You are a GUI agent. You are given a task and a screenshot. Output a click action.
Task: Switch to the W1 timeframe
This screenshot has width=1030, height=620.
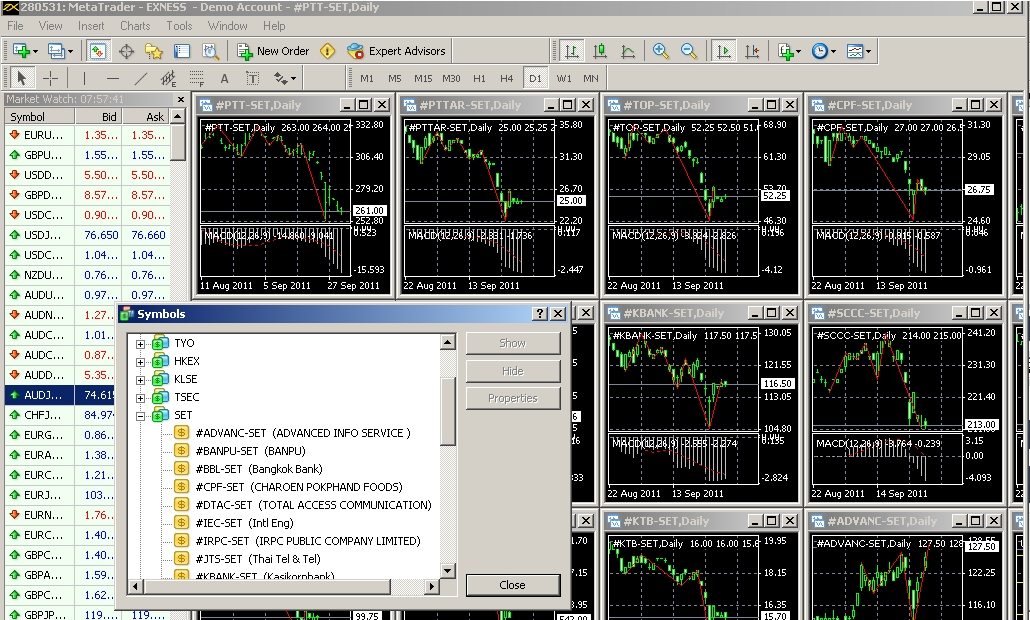point(564,78)
